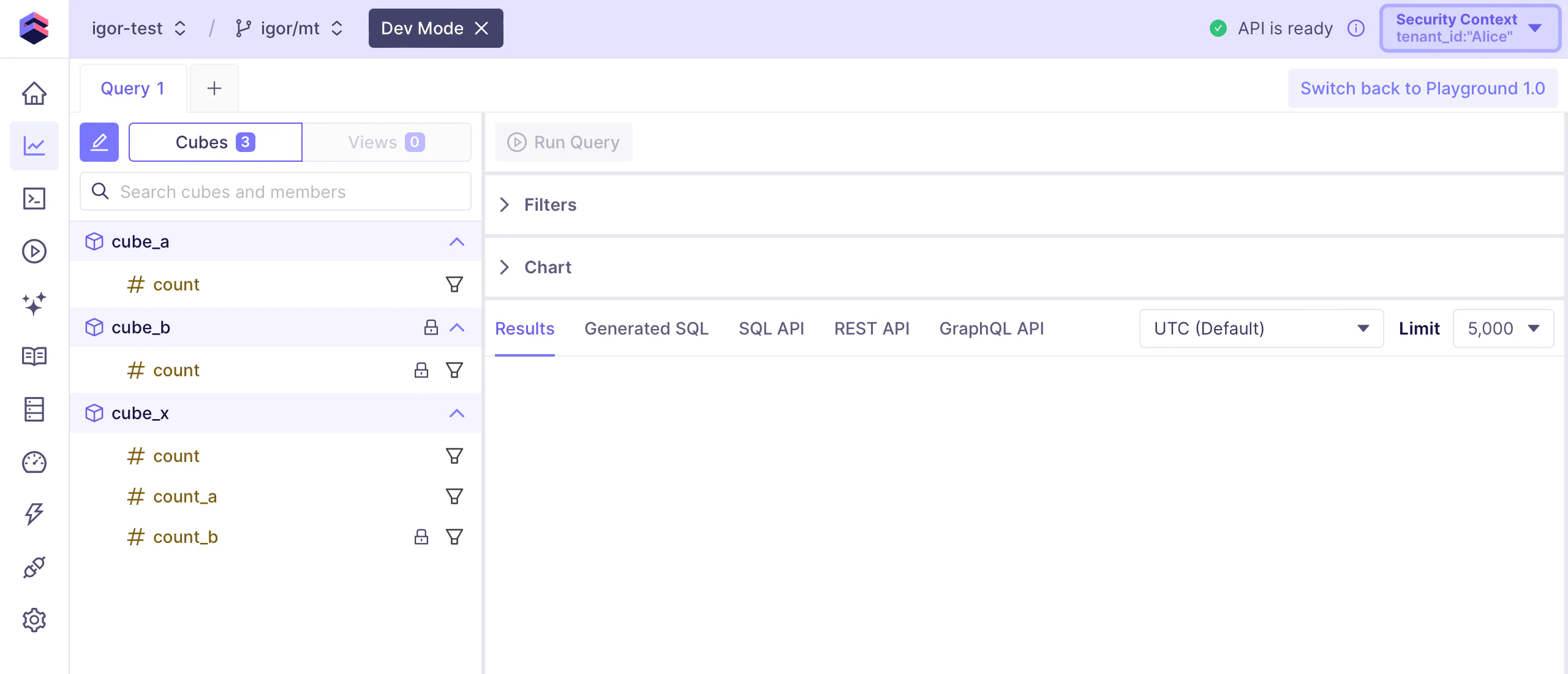1568x674 pixels.
Task: Close Dev Mode with X
Action: click(x=482, y=28)
